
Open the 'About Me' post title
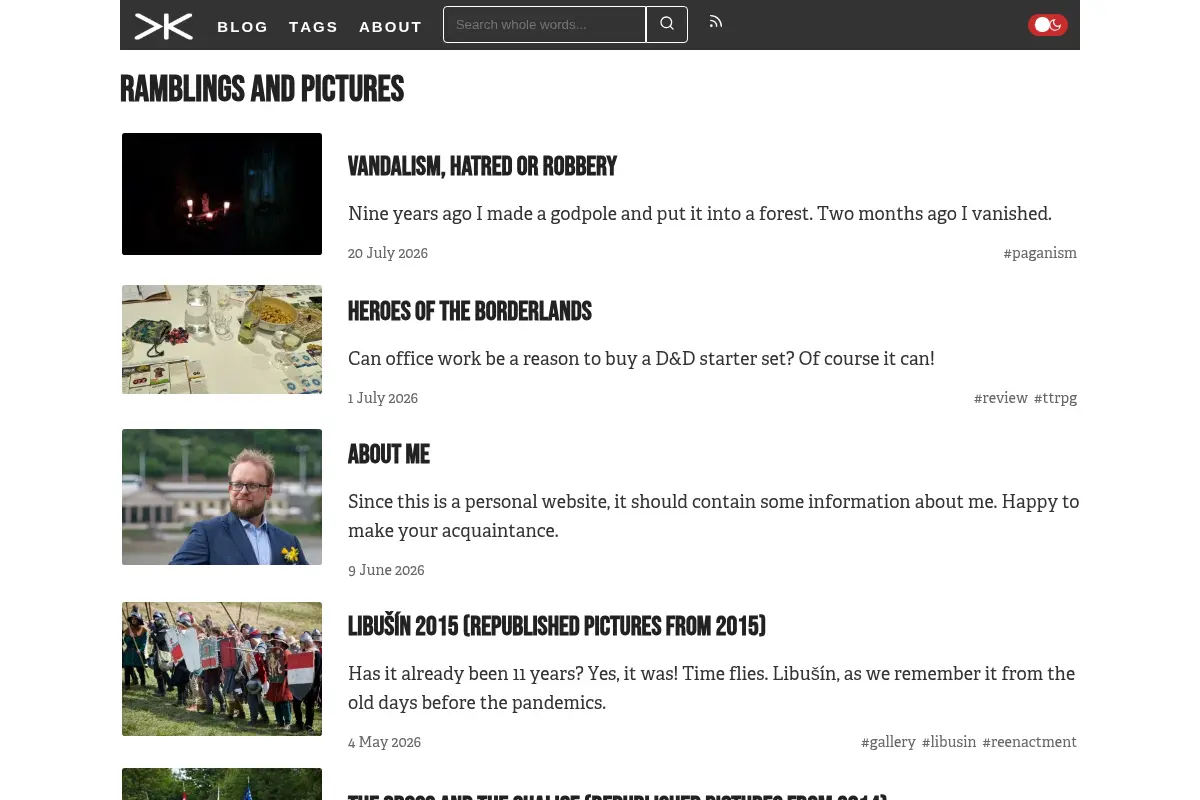389,455
